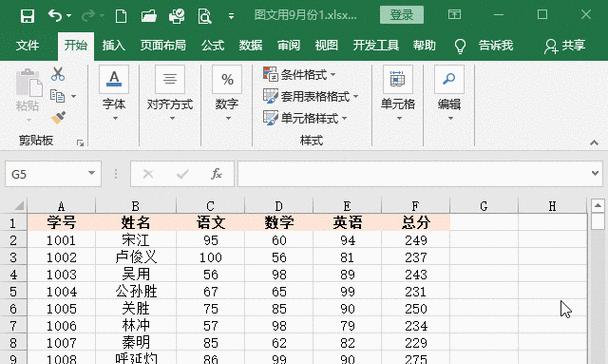Open the 数据 tab
Viewport: 608px width, 364px height.
pos(250,45)
